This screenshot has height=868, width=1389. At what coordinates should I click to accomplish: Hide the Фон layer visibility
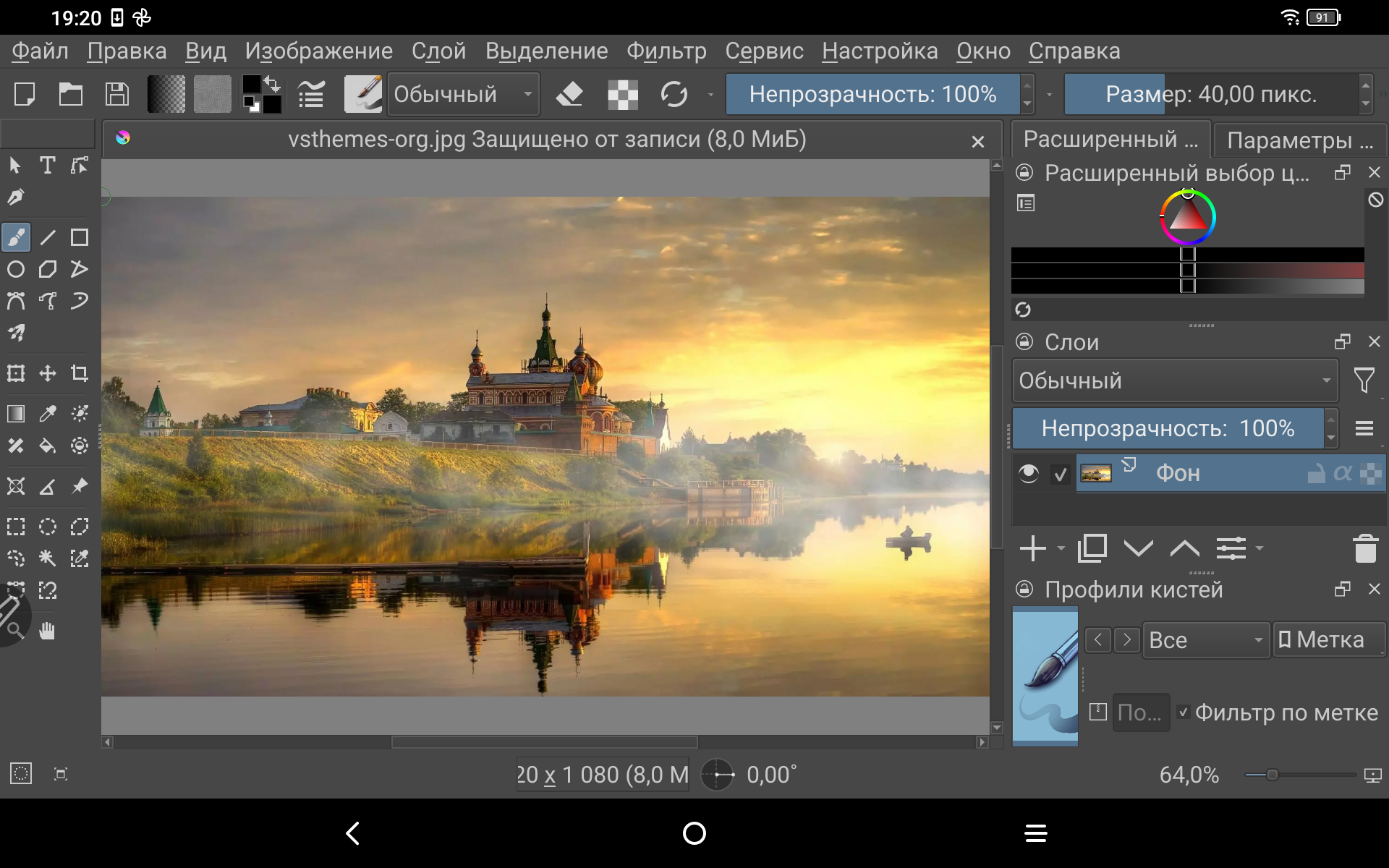(1028, 474)
